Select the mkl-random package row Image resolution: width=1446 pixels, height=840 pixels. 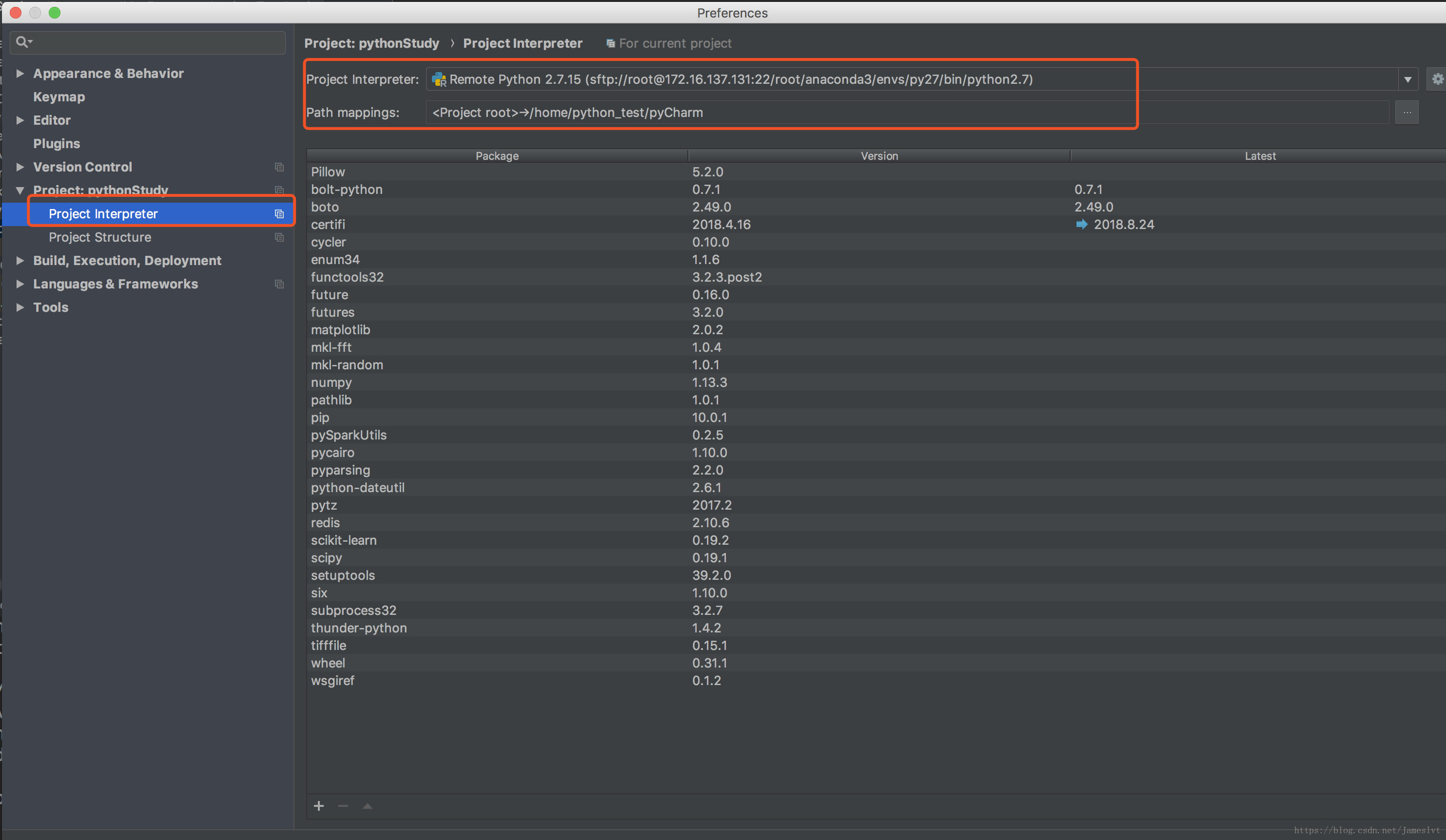pos(876,364)
